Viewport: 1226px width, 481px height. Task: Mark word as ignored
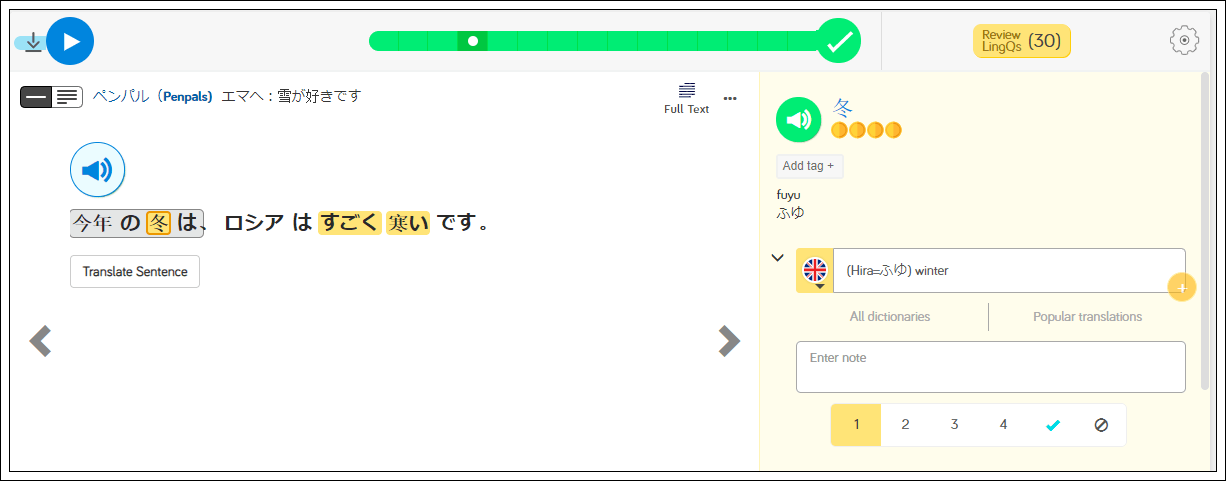1101,425
